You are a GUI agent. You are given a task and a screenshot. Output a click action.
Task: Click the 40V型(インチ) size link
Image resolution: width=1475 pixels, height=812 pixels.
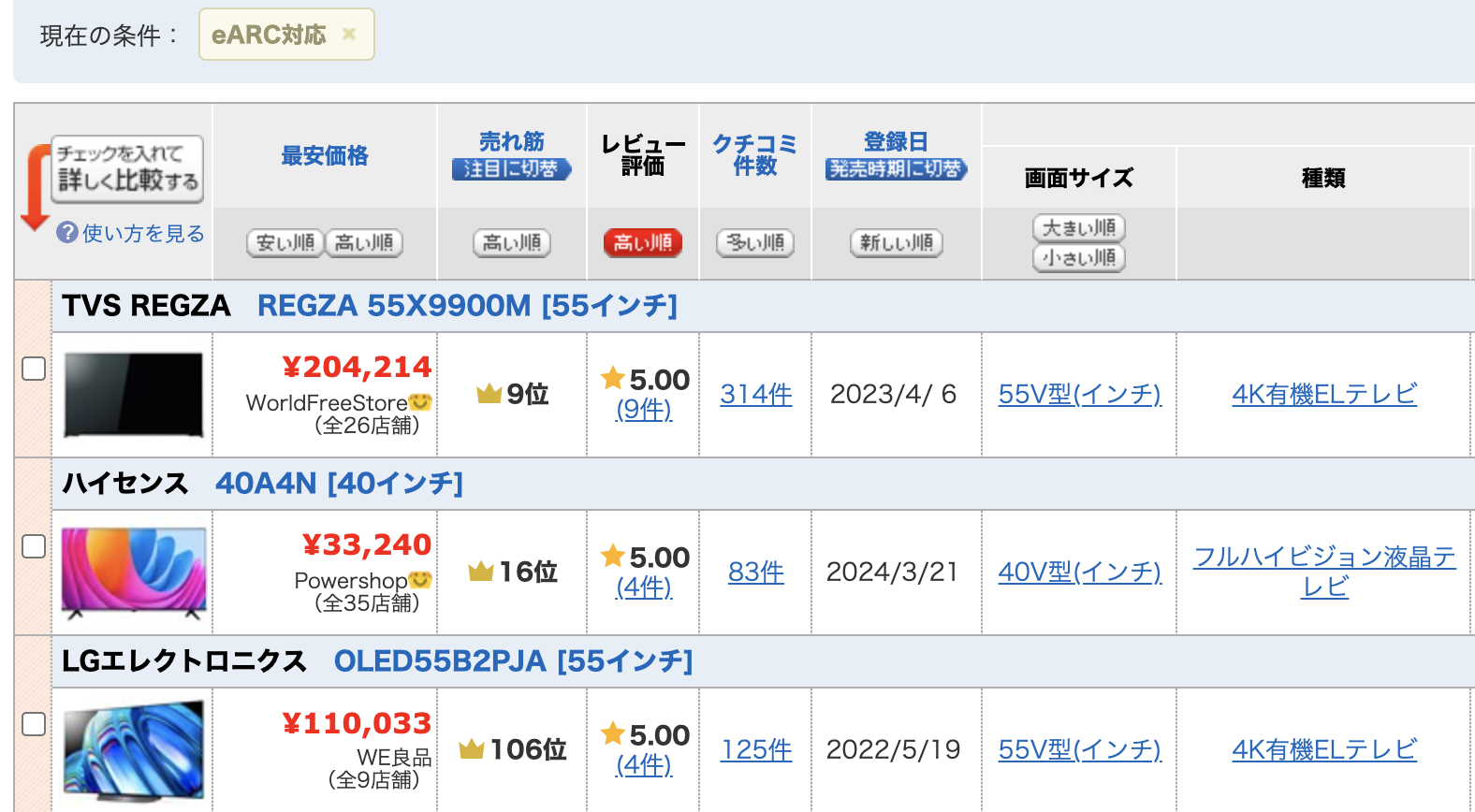click(1080, 572)
